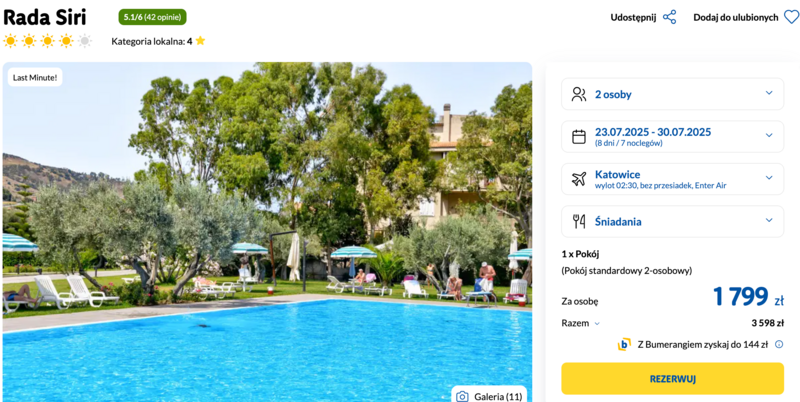Click the calendar icon in date selector

(579, 137)
